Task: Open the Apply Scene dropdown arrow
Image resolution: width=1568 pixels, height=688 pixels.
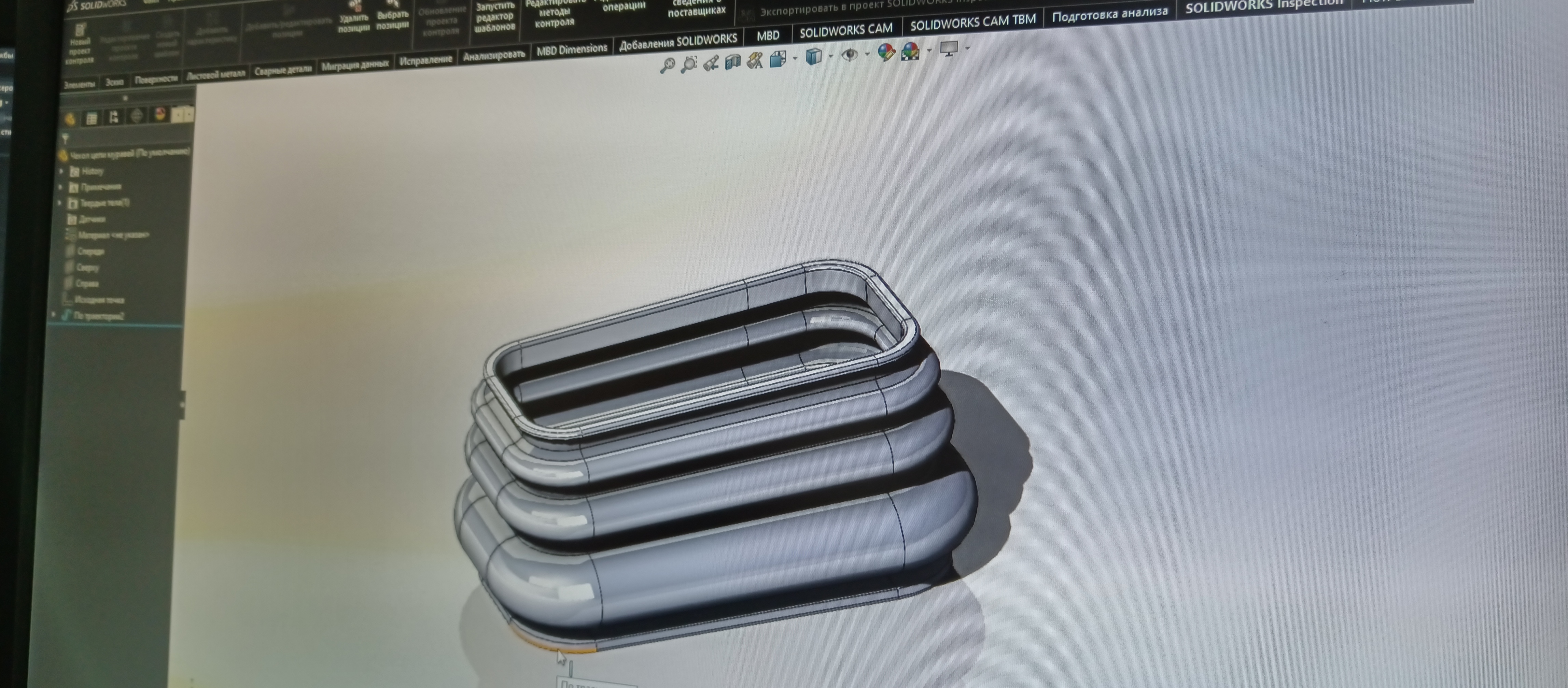Action: (x=929, y=50)
